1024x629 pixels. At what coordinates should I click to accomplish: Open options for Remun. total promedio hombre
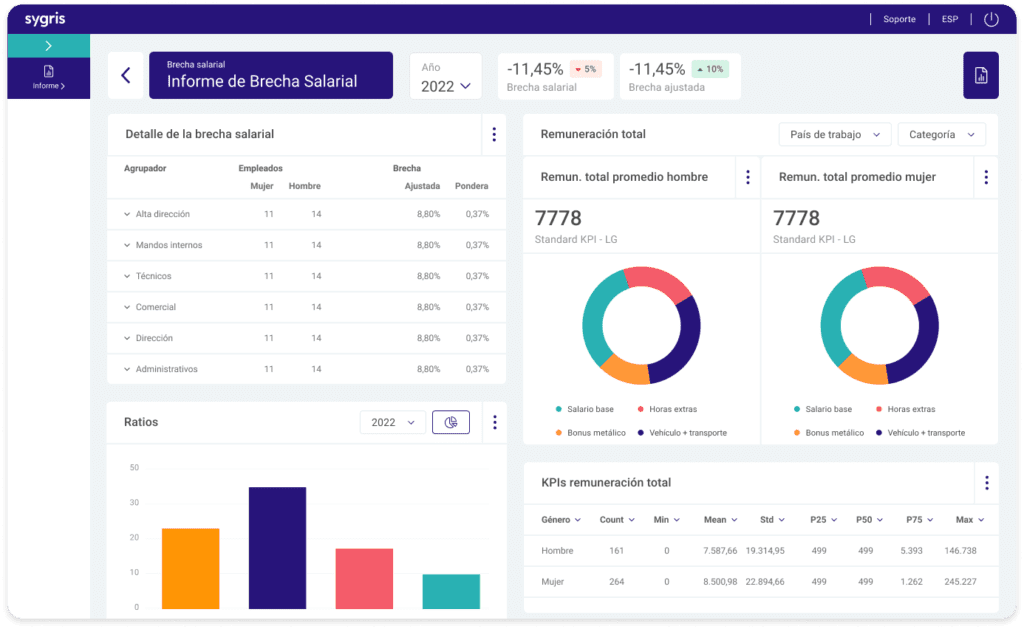coord(748,177)
